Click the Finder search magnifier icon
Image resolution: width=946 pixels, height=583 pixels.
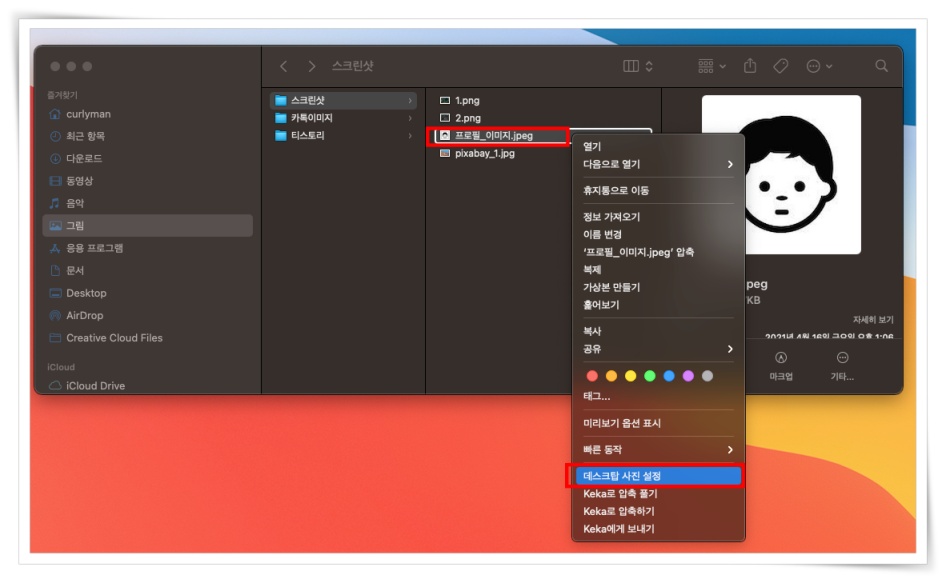pyautogui.click(x=881, y=66)
